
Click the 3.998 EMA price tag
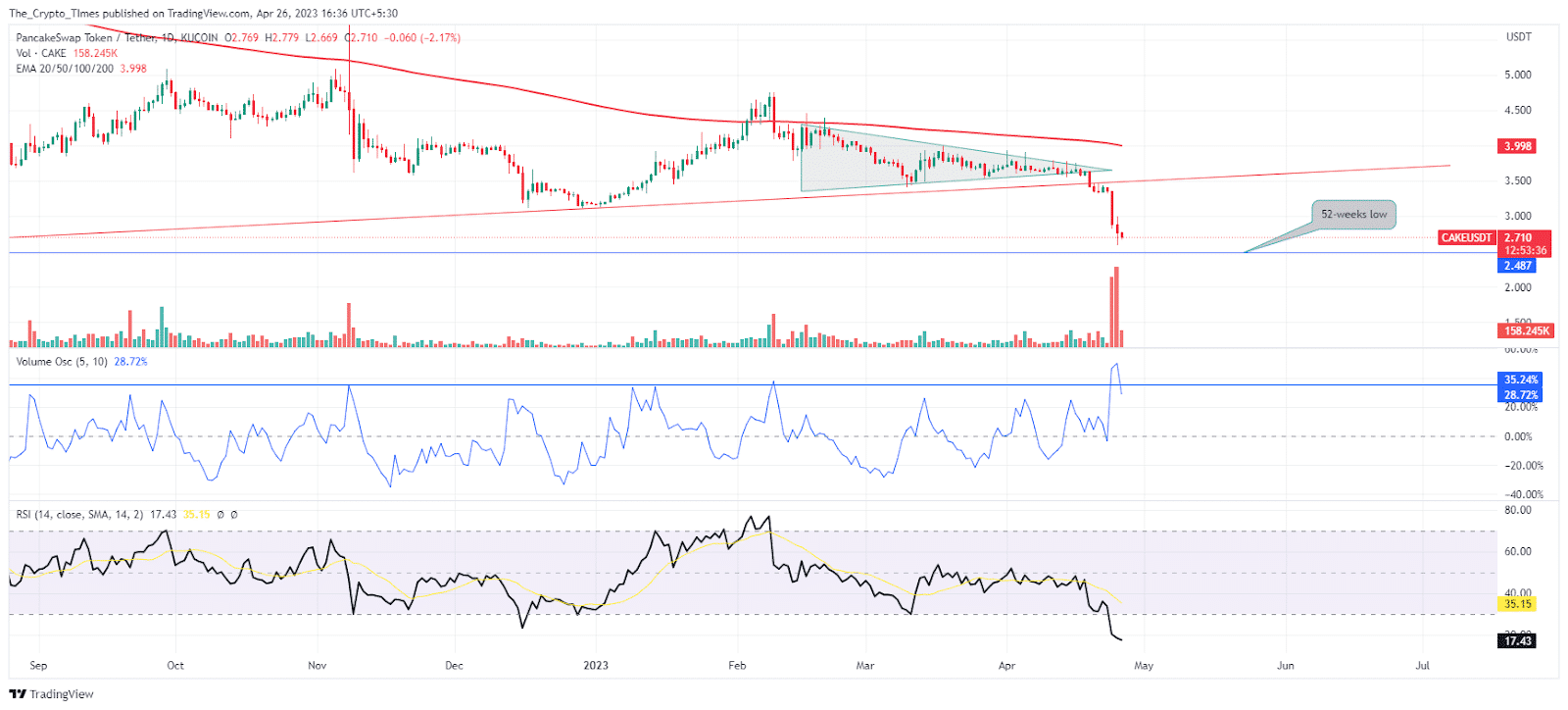coord(1518,146)
